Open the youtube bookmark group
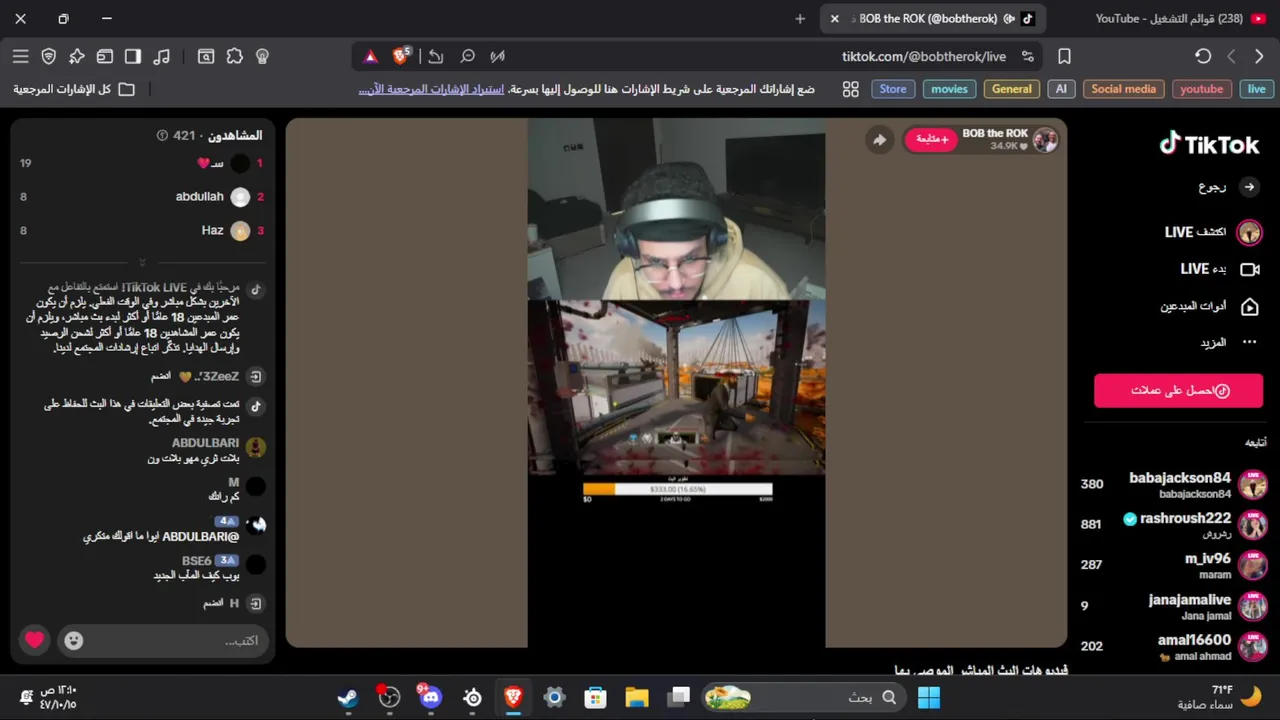 click(x=1201, y=89)
